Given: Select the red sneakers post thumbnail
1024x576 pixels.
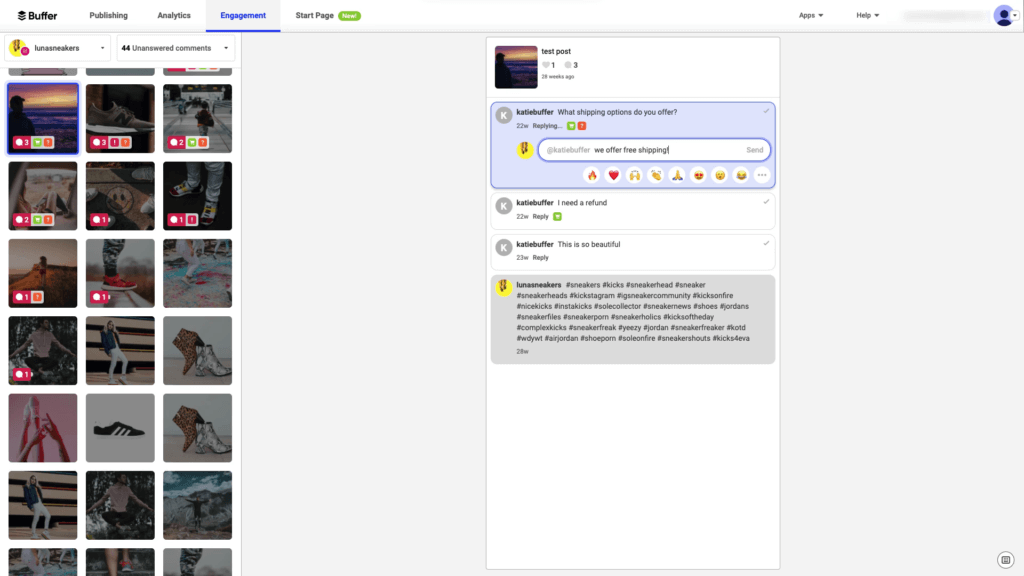Looking at the screenshot, I should [120, 273].
